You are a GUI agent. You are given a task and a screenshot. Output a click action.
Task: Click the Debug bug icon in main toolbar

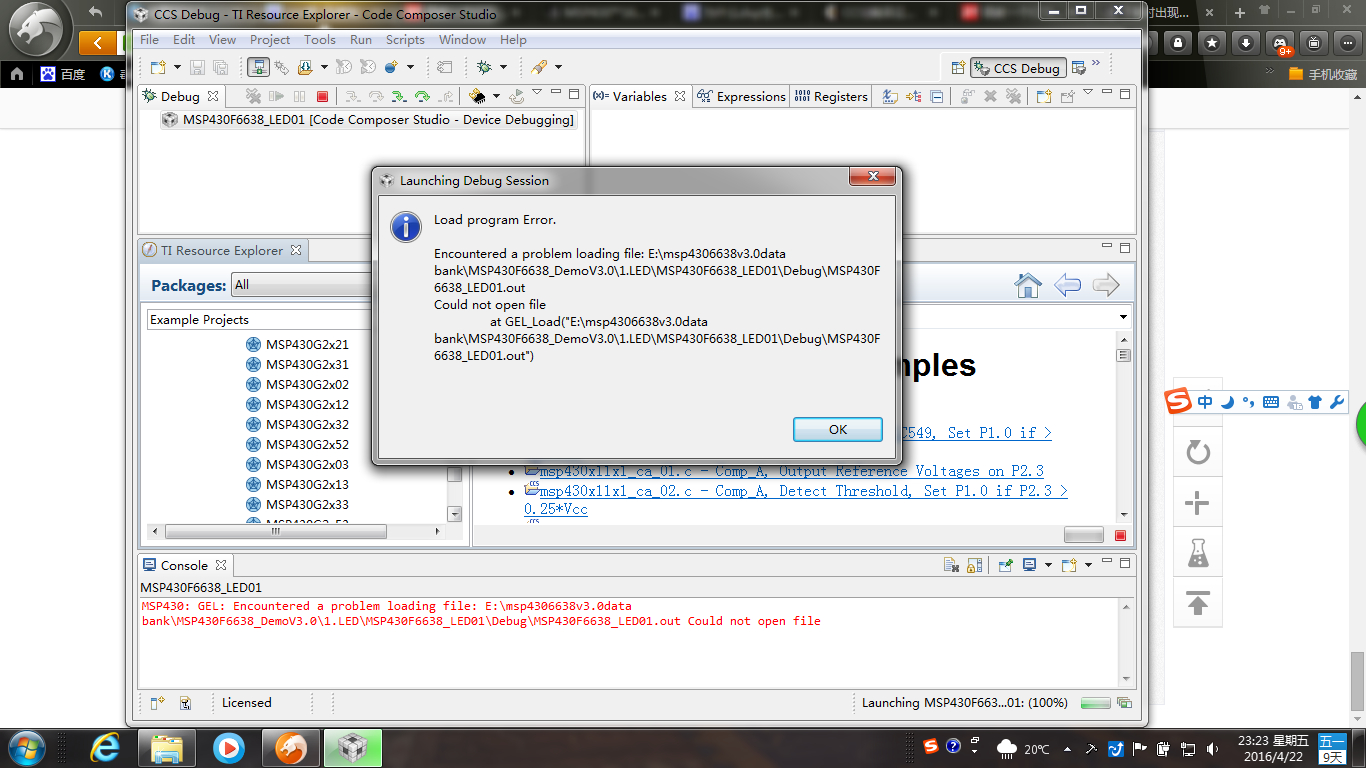(484, 67)
